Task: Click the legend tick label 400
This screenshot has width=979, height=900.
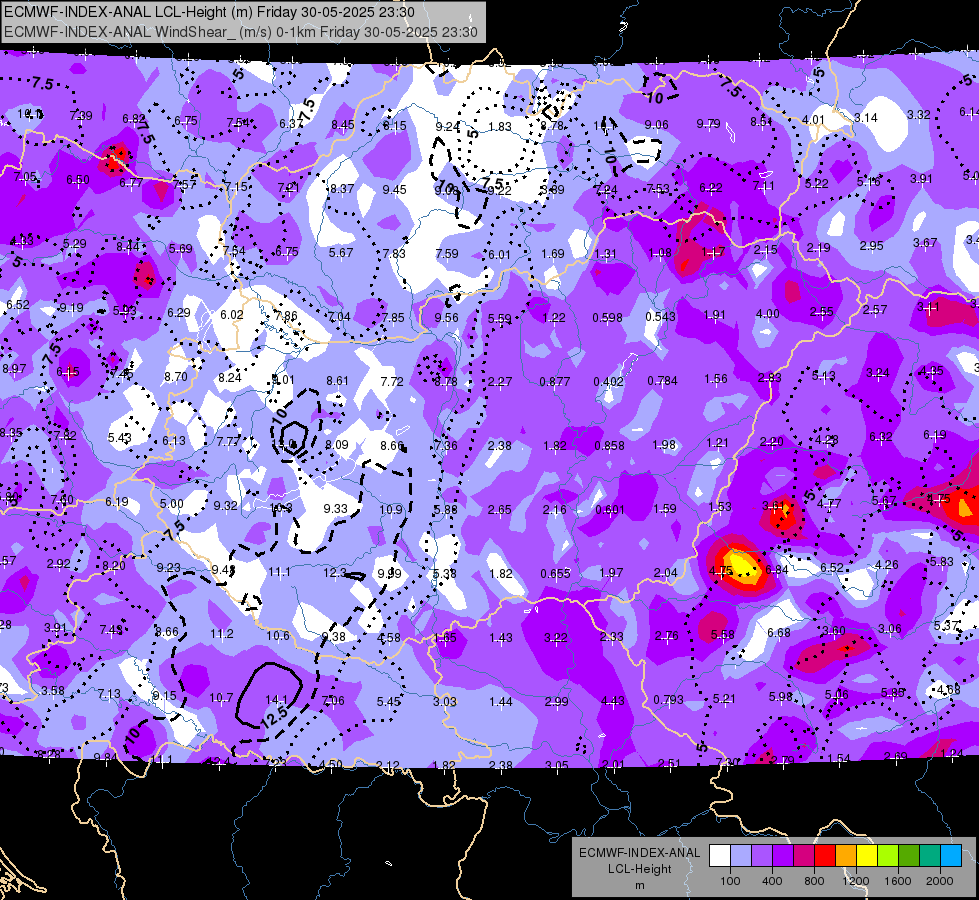Action: (772, 881)
